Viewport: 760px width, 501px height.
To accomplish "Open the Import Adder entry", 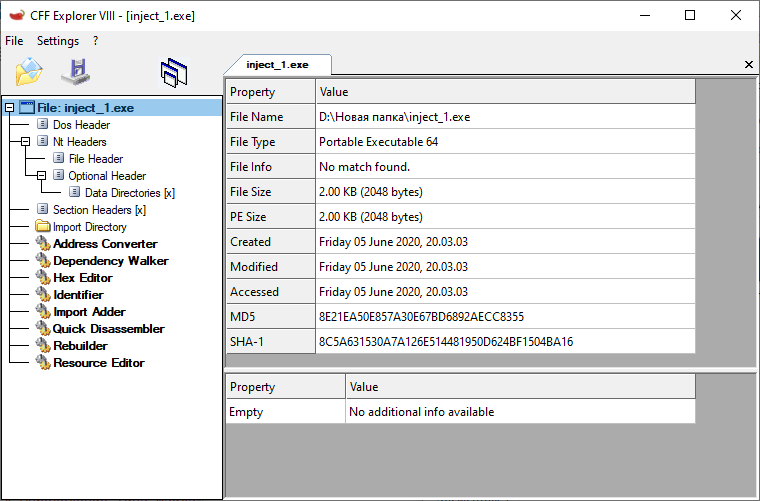I will [89, 312].
